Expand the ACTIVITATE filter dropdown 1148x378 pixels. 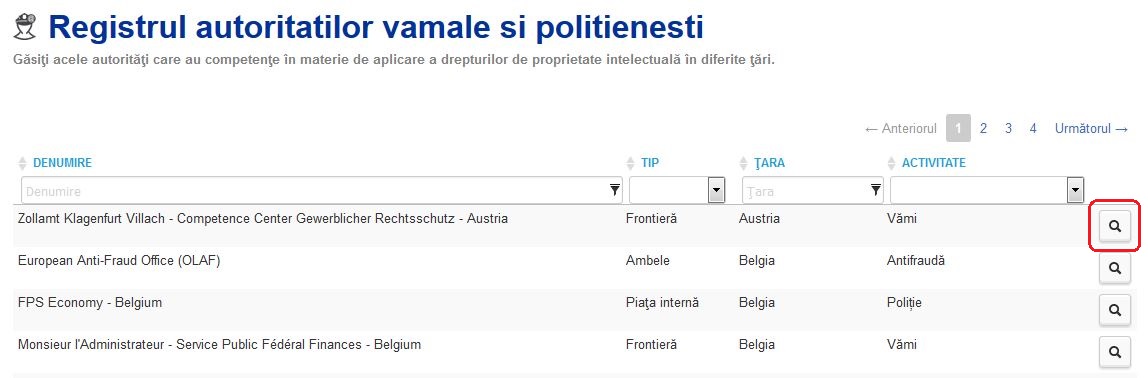point(1075,190)
